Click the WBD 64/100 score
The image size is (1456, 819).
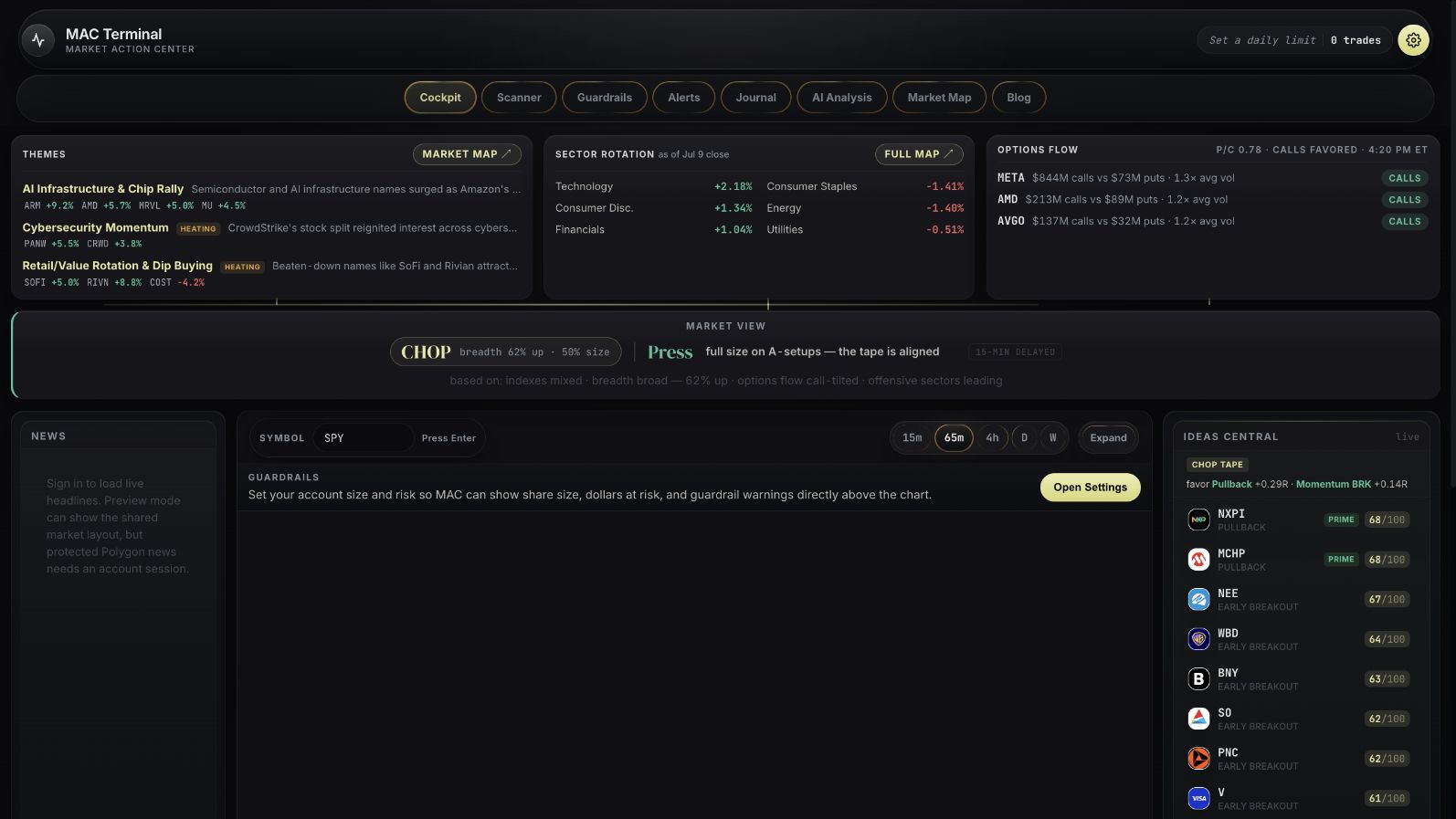click(1387, 639)
